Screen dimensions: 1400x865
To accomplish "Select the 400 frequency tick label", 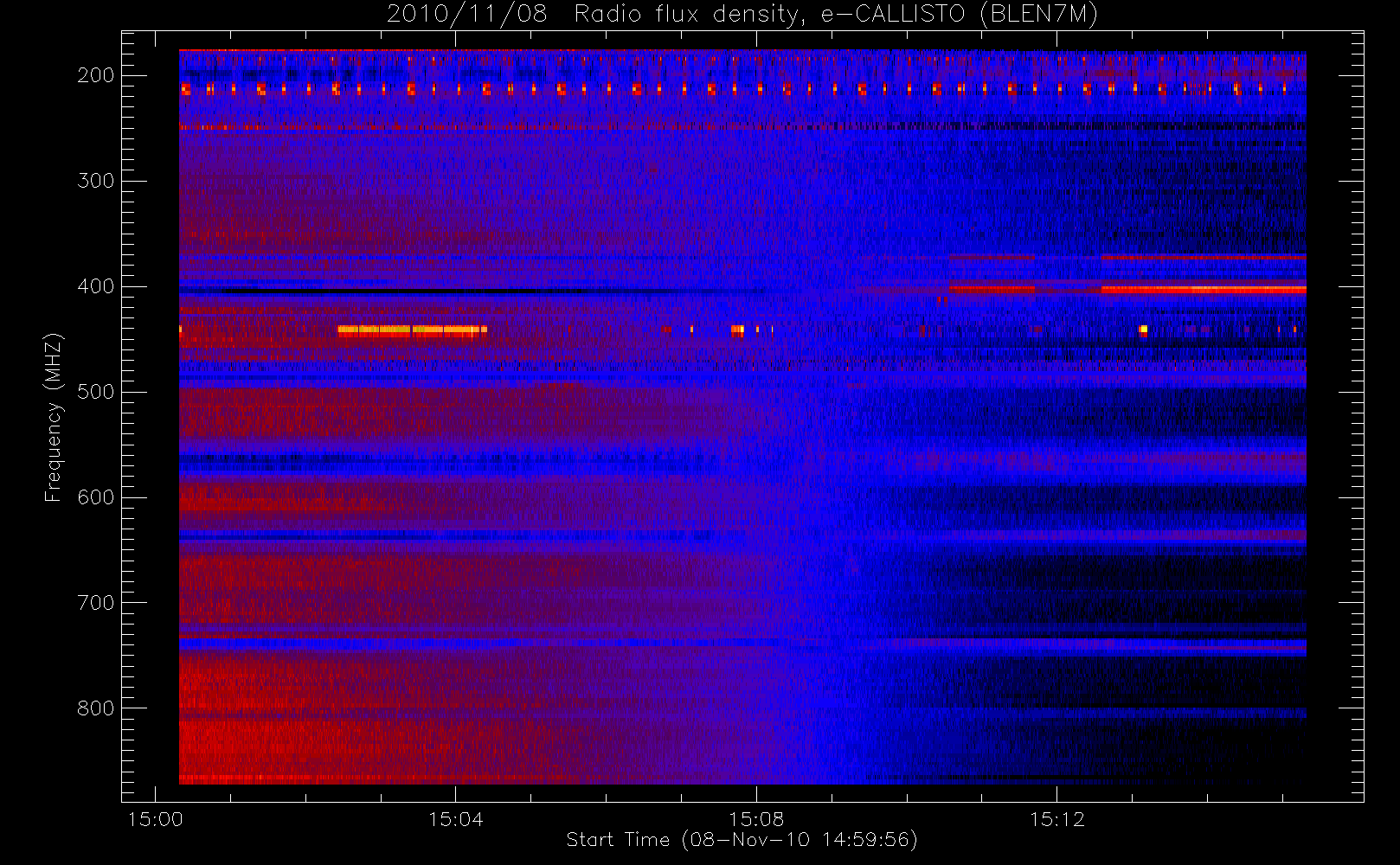I will pos(95,286).
